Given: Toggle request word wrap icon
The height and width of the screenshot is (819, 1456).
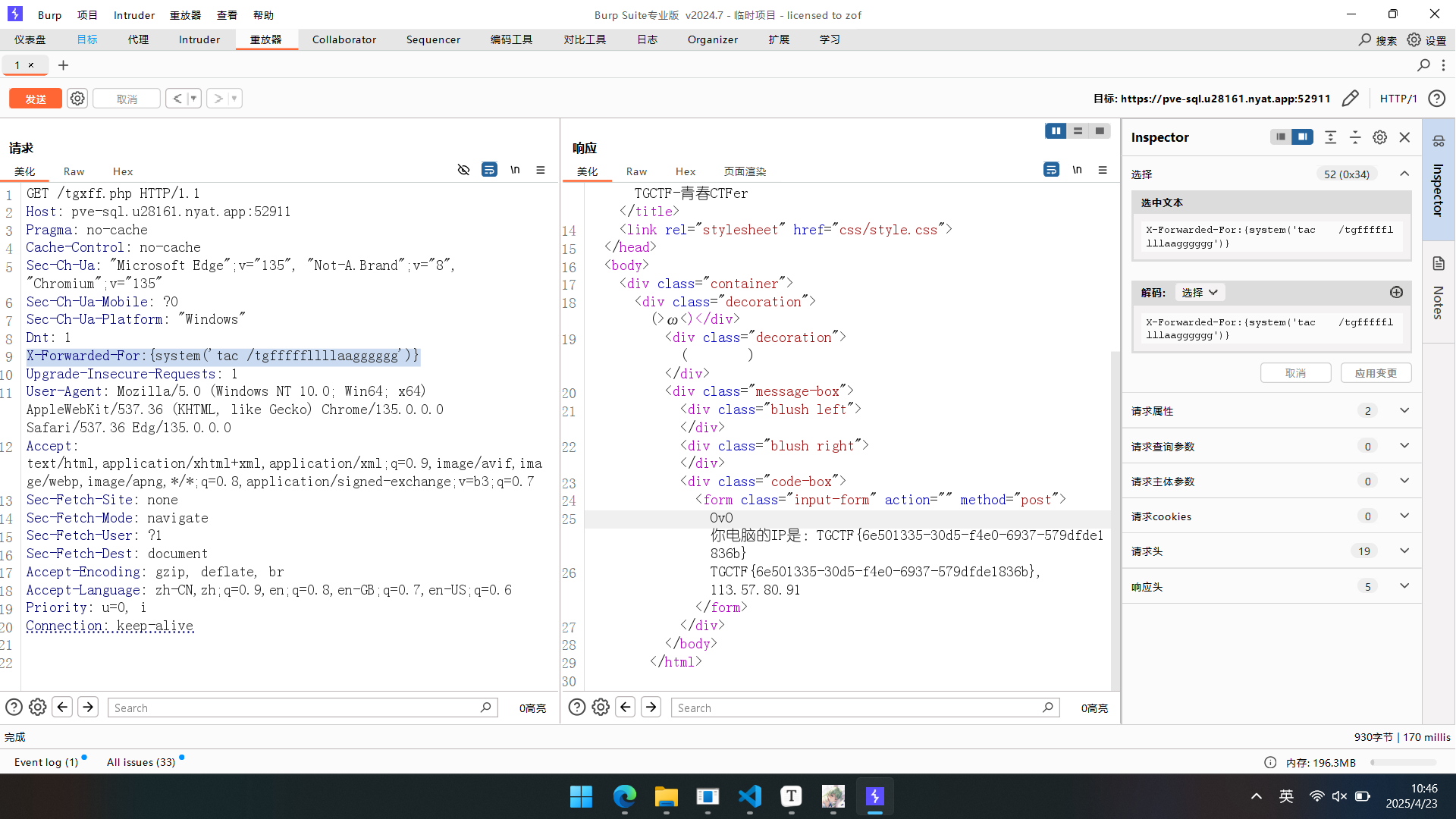Looking at the screenshot, I should [x=489, y=170].
